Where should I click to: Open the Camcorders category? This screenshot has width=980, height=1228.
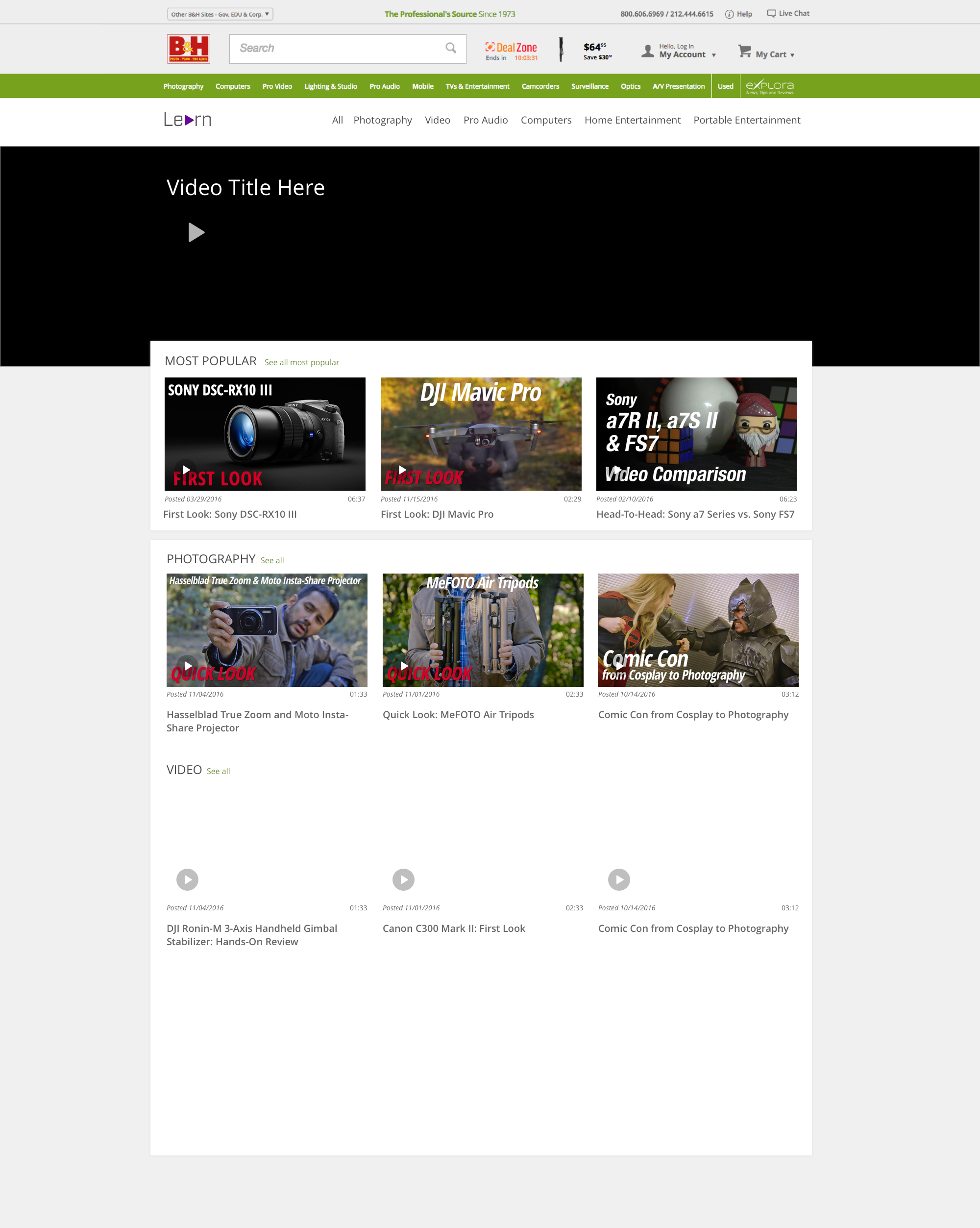pos(540,87)
